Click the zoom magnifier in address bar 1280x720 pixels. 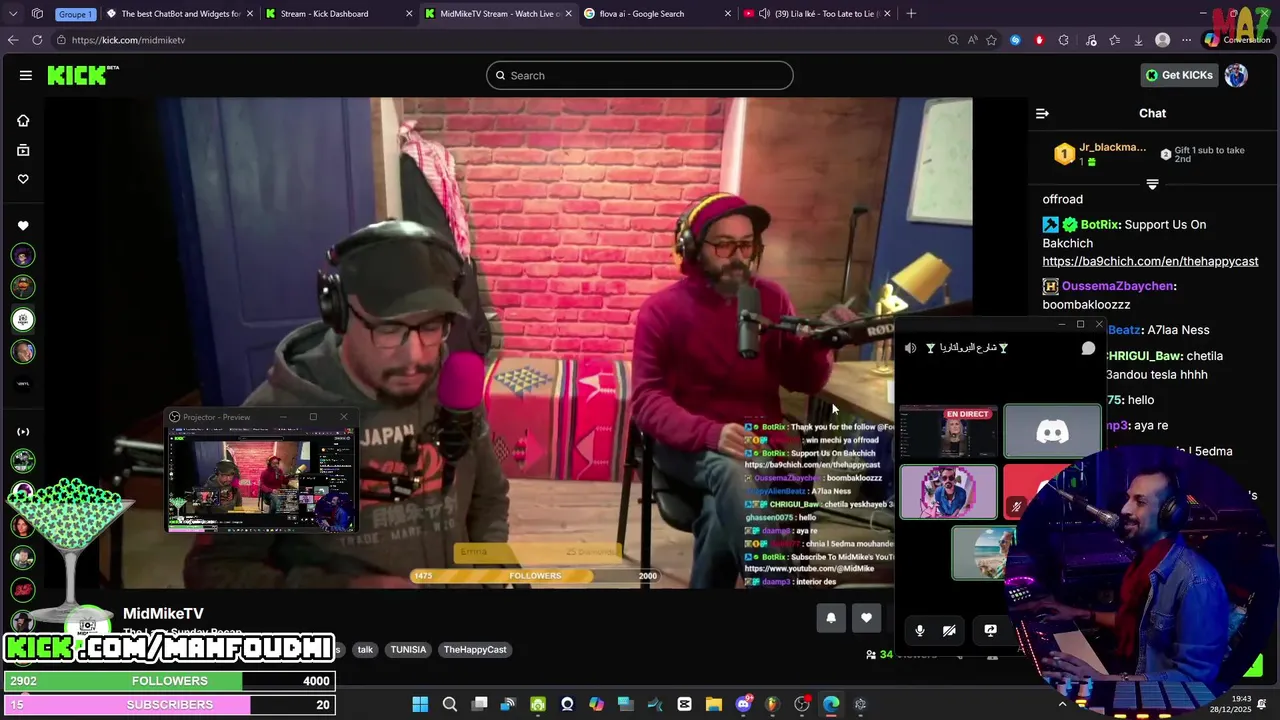click(953, 40)
